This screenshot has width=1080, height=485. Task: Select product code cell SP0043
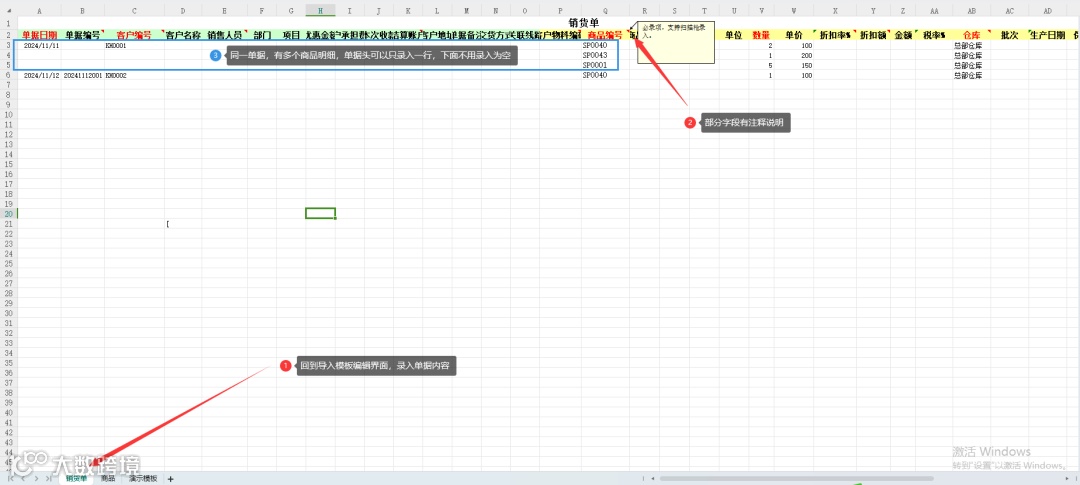point(605,55)
